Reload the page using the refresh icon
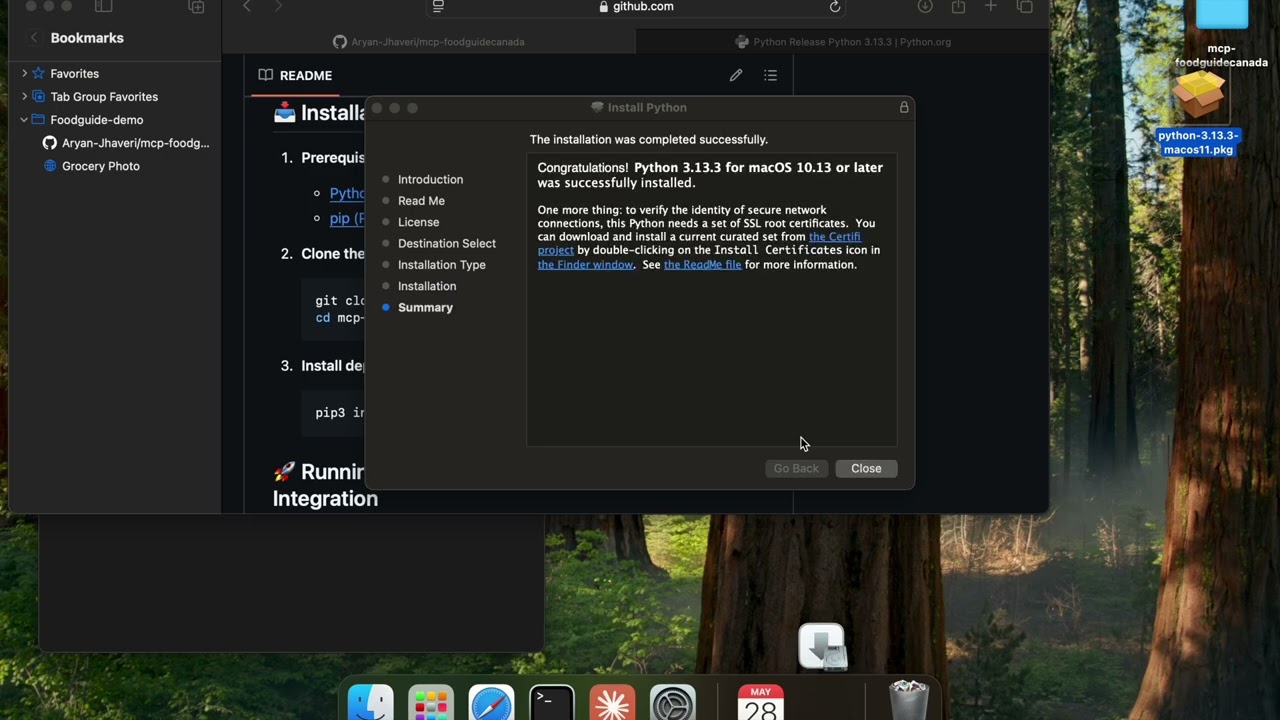Viewport: 1280px width, 720px height. coord(835,7)
